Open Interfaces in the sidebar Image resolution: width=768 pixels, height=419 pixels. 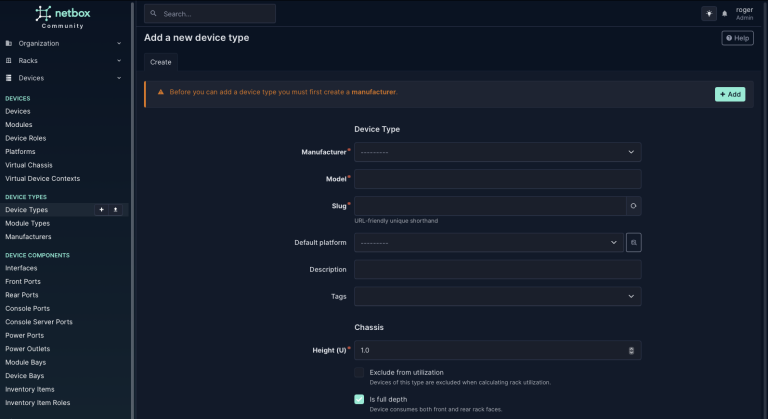click(x=21, y=268)
